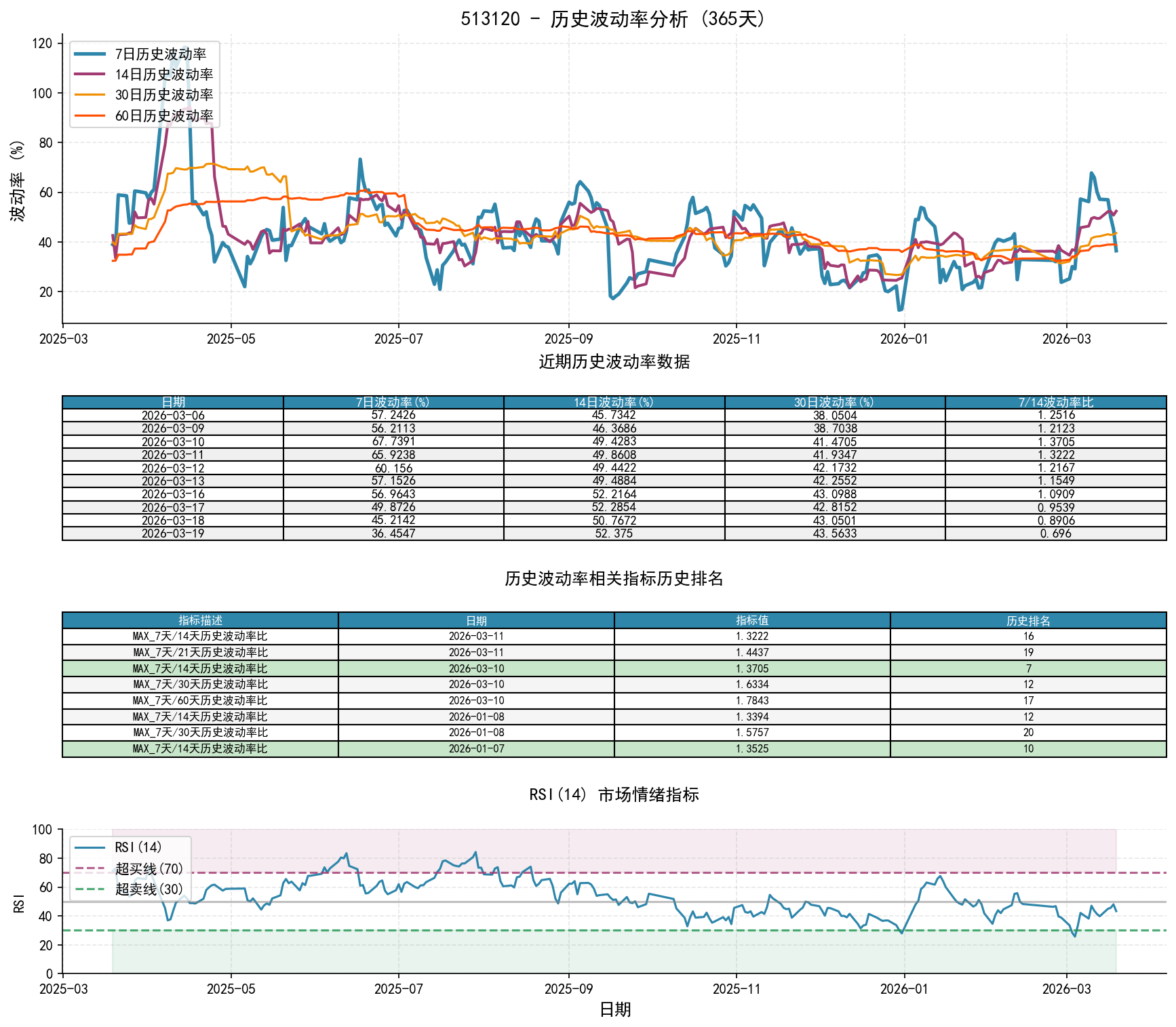The image size is (1176, 1027).
Task: Click the 30日波动率(%) column header
Action: tap(834, 403)
